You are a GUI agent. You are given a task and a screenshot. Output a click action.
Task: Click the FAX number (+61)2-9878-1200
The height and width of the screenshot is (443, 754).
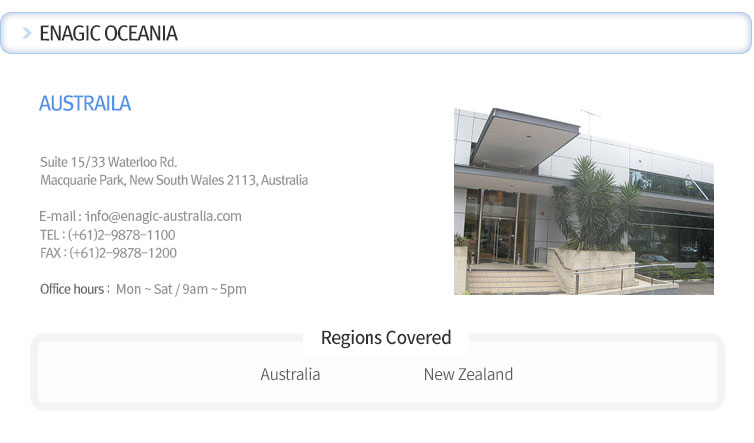tap(123, 253)
